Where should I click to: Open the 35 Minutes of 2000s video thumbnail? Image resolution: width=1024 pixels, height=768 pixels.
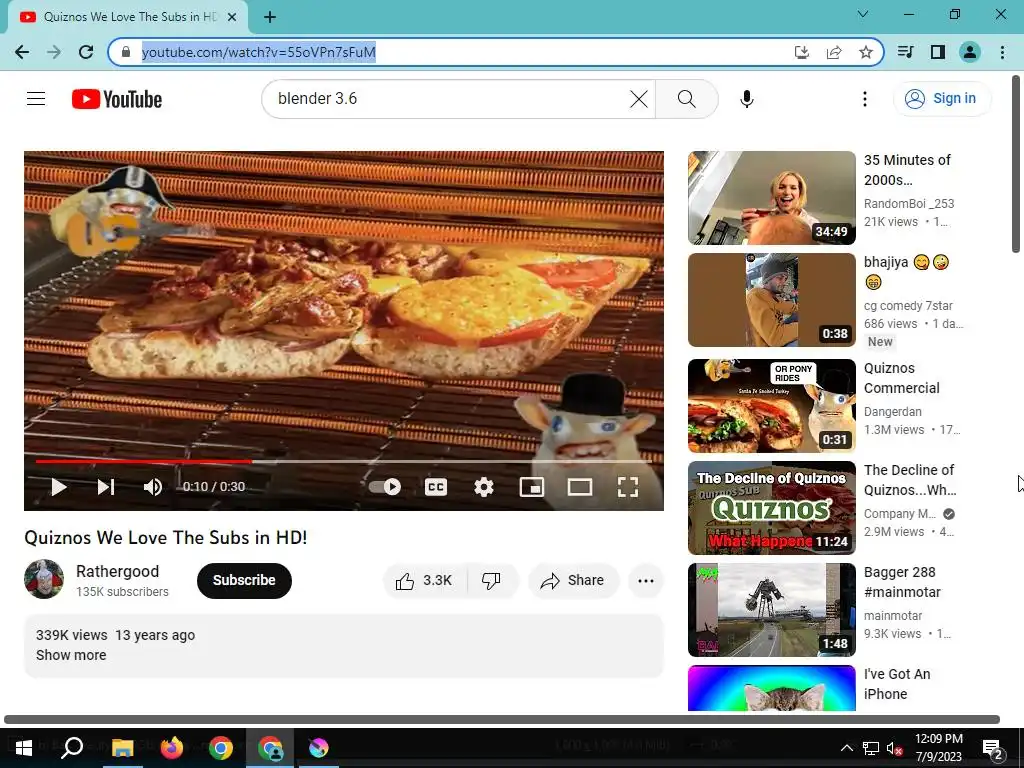coord(771,198)
